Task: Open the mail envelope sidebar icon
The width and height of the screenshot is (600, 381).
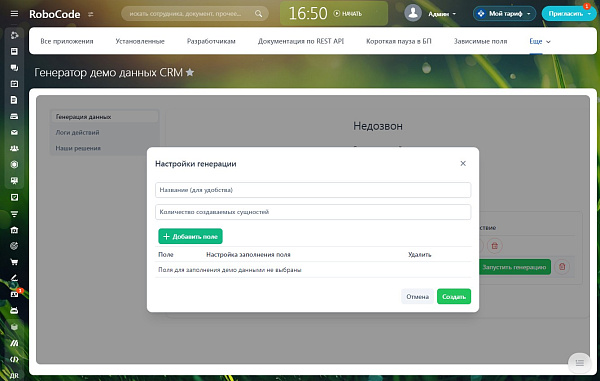Action: [14, 132]
